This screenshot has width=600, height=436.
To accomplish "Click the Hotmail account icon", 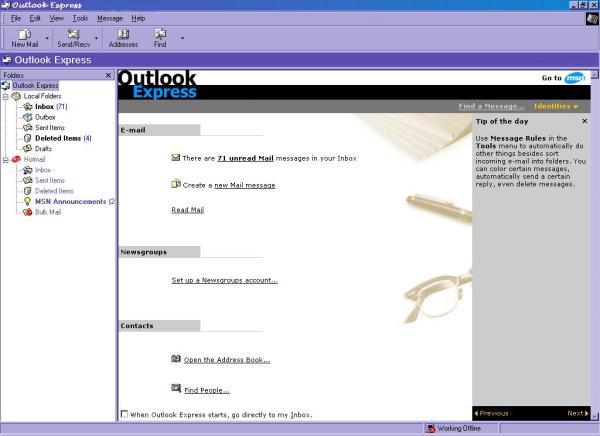I will [x=16, y=159].
